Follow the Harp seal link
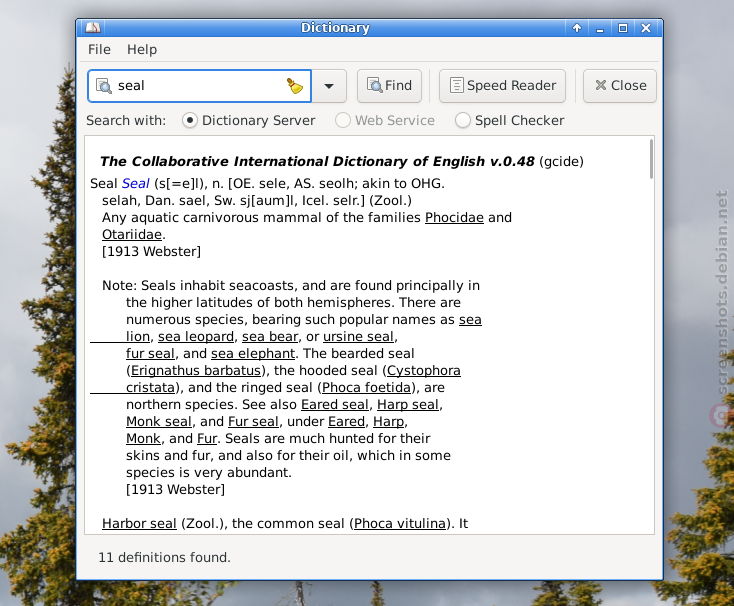The width and height of the screenshot is (734, 606). click(408, 404)
